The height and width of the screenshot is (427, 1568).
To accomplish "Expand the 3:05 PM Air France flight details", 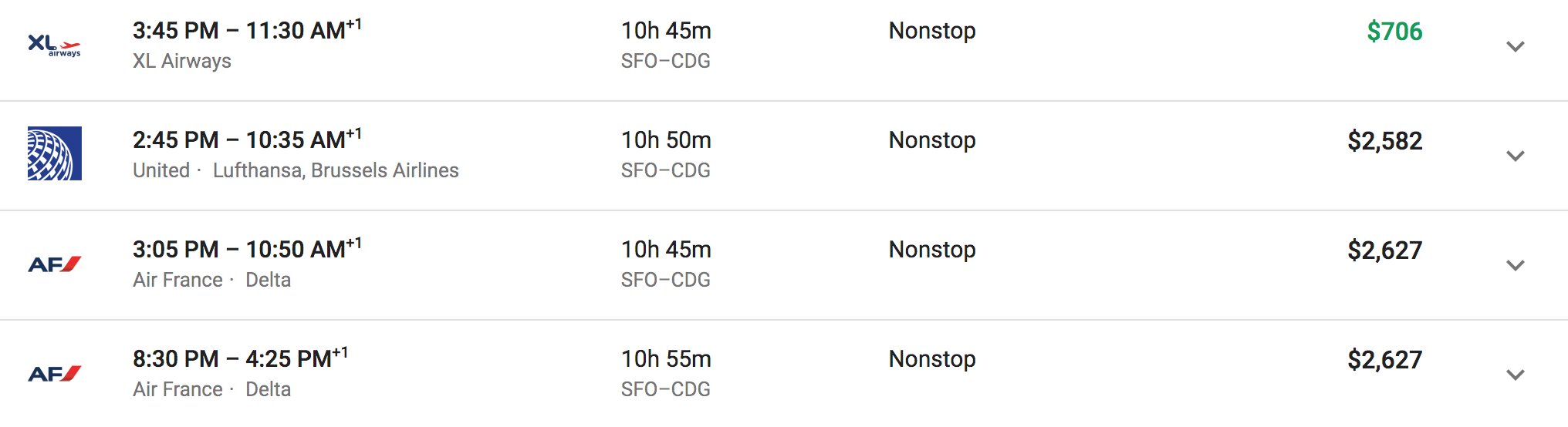I will (x=1516, y=265).
